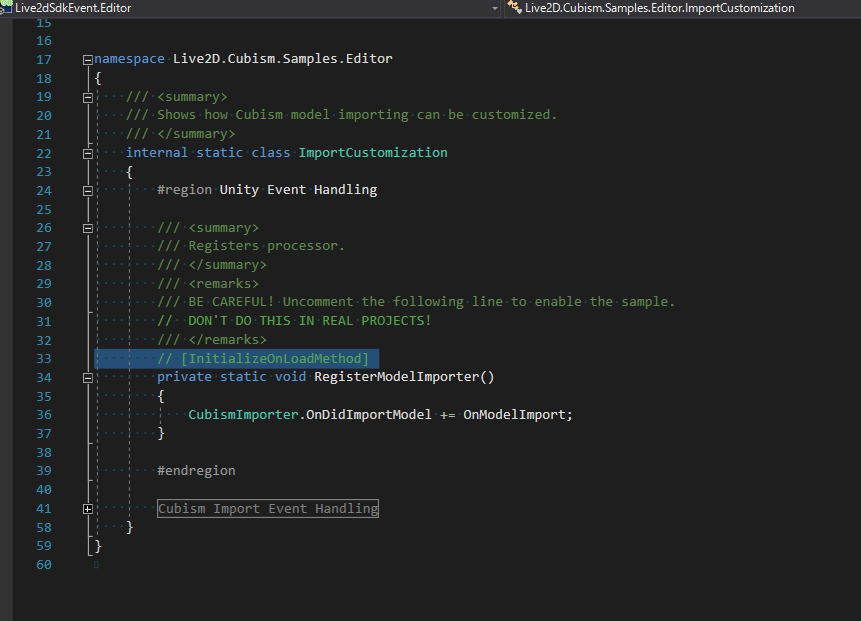Screen dimensions: 861x621
Task: Click the Shows how Cubism model importing comment
Action: click(x=342, y=115)
